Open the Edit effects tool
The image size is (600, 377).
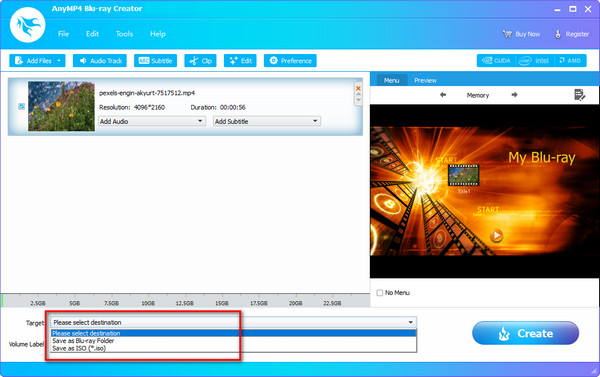pyautogui.click(x=240, y=60)
